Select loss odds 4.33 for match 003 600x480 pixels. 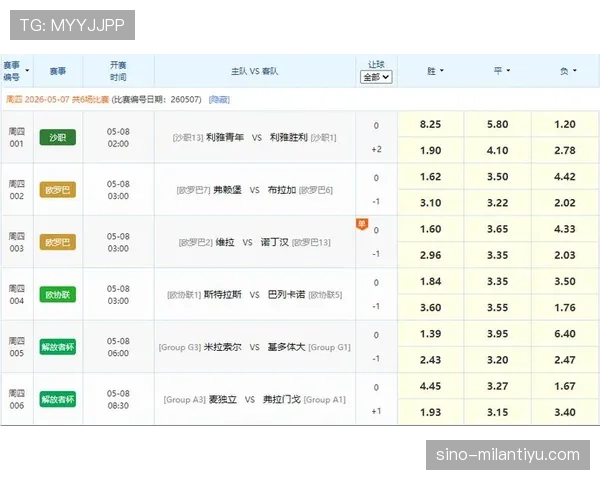565,229
